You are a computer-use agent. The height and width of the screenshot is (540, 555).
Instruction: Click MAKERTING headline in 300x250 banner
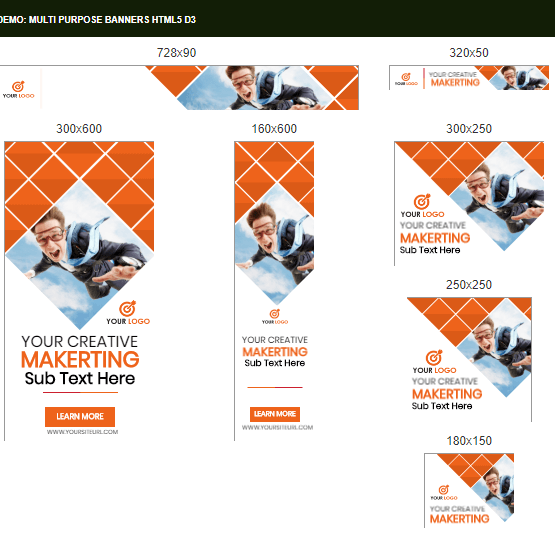point(435,238)
